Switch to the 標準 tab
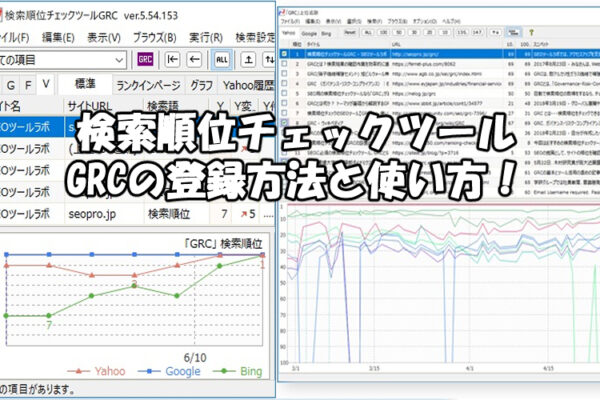 (85, 84)
